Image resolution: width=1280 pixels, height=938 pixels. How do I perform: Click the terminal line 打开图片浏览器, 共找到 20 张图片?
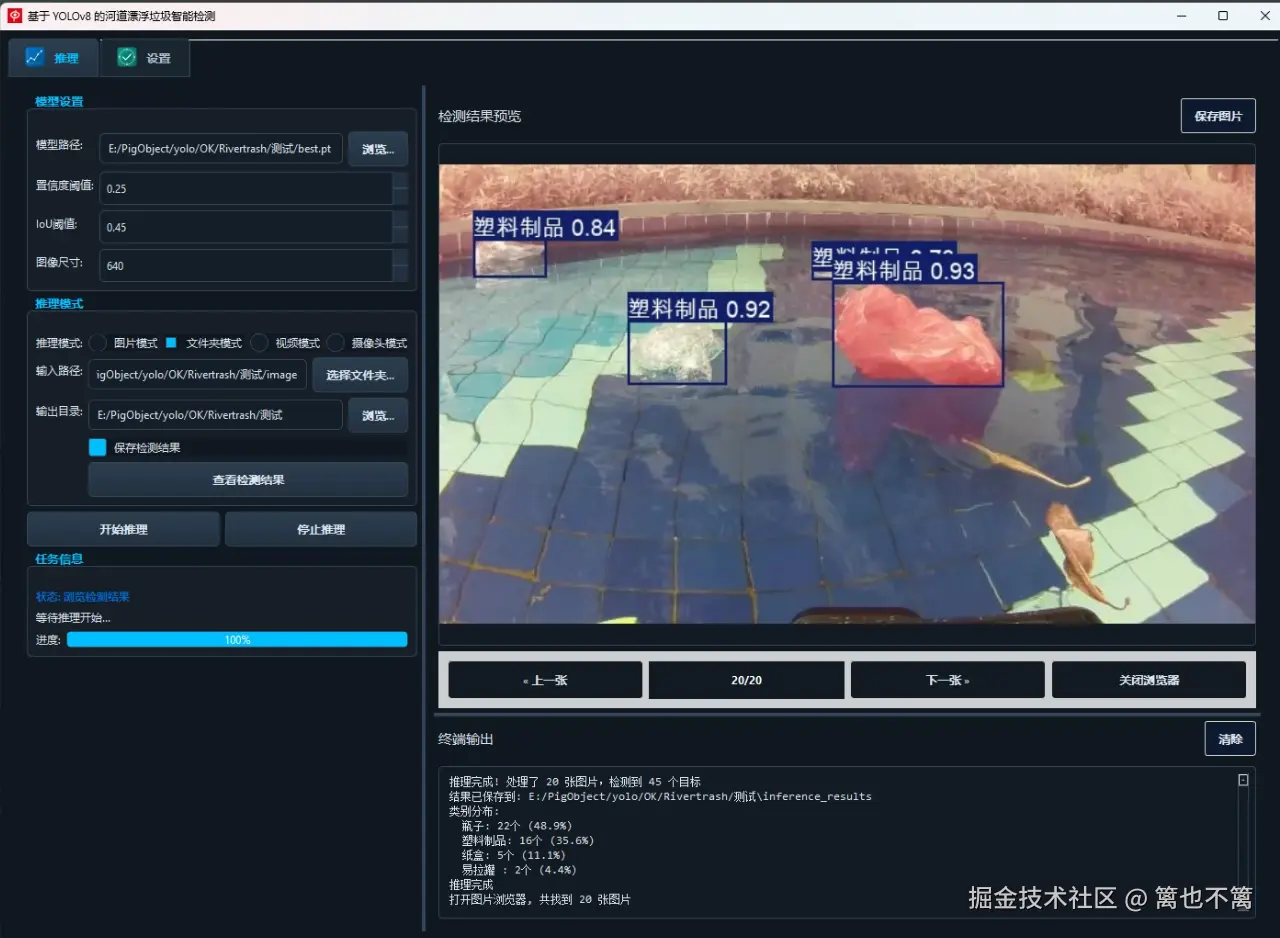coord(540,900)
